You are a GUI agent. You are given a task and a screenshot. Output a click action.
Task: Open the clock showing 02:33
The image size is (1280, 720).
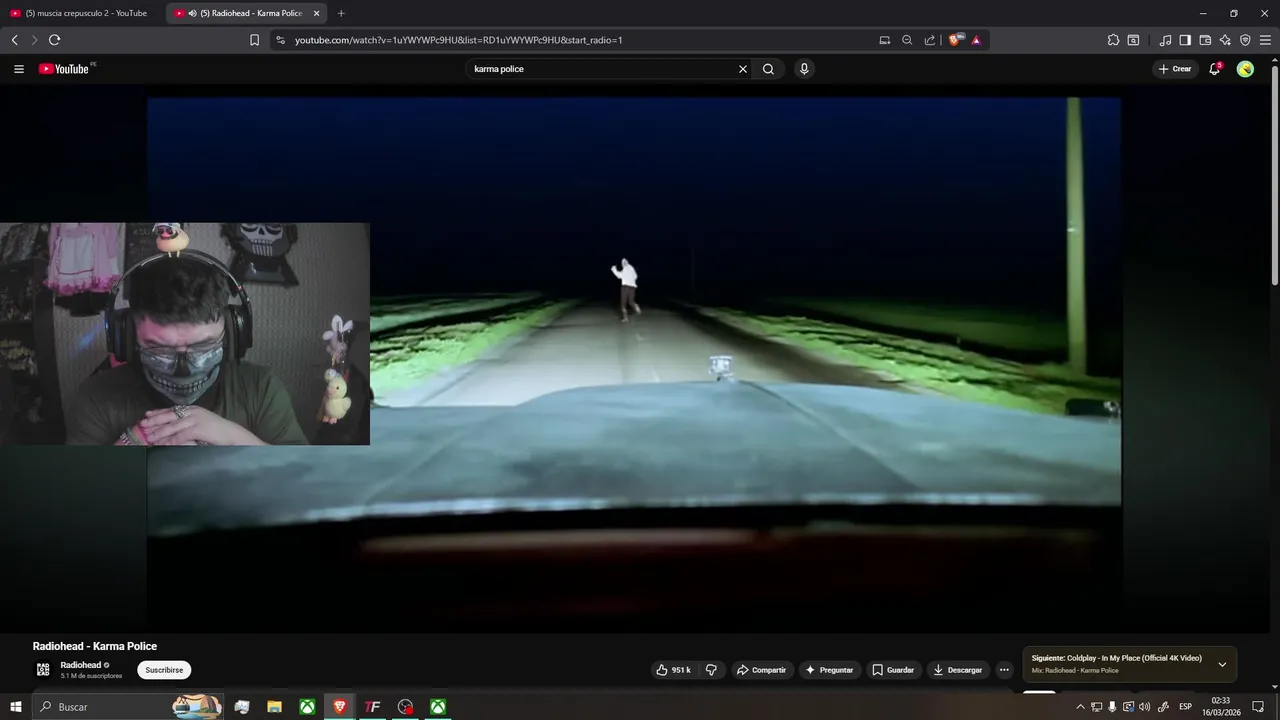tap(1221, 707)
